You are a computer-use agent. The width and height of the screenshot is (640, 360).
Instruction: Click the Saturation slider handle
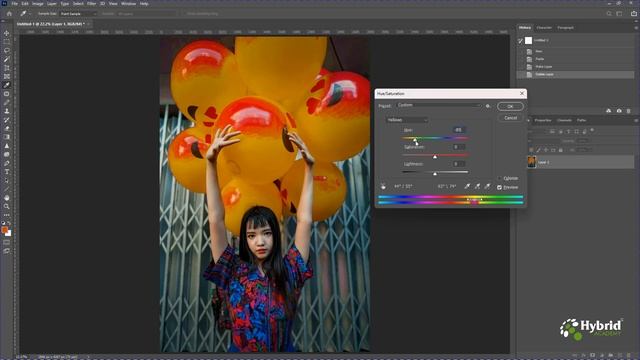(x=435, y=157)
